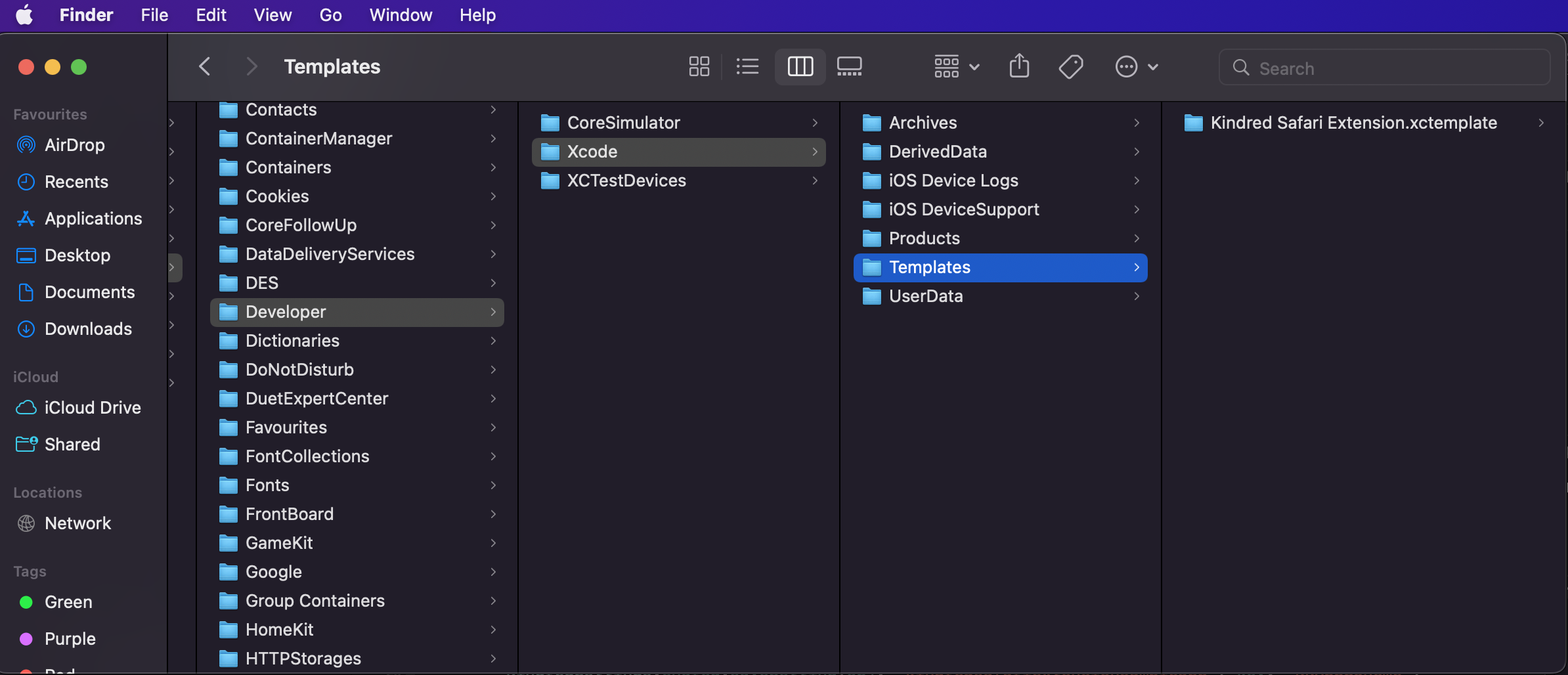Select the iOS DeviceSupport folder

1001,209
